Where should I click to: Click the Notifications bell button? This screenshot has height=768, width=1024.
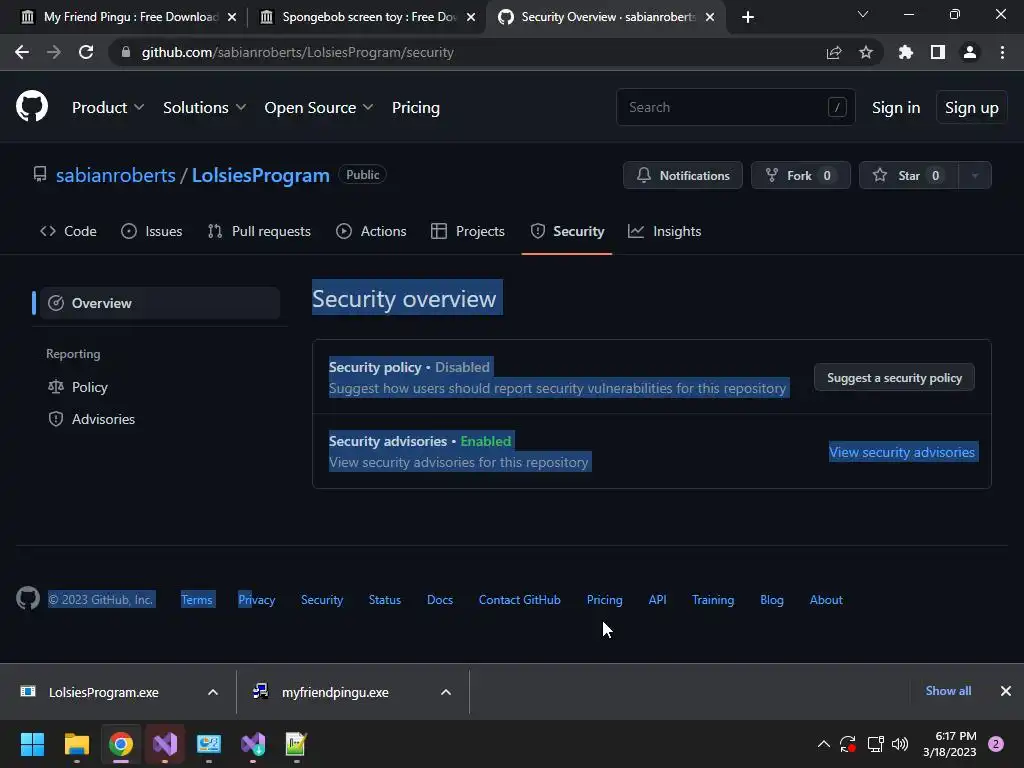(682, 176)
